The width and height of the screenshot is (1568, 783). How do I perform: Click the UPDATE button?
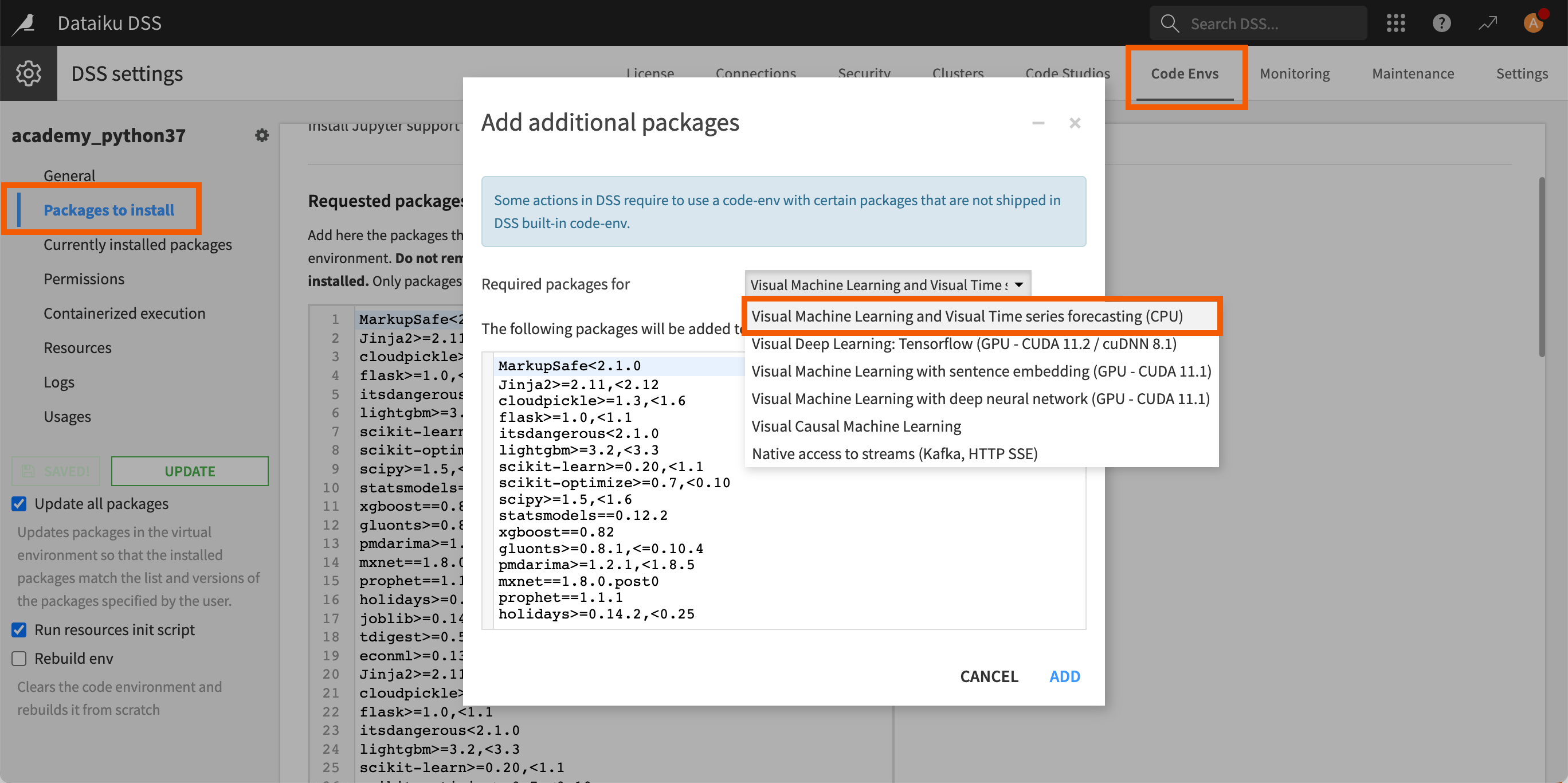[x=189, y=471]
